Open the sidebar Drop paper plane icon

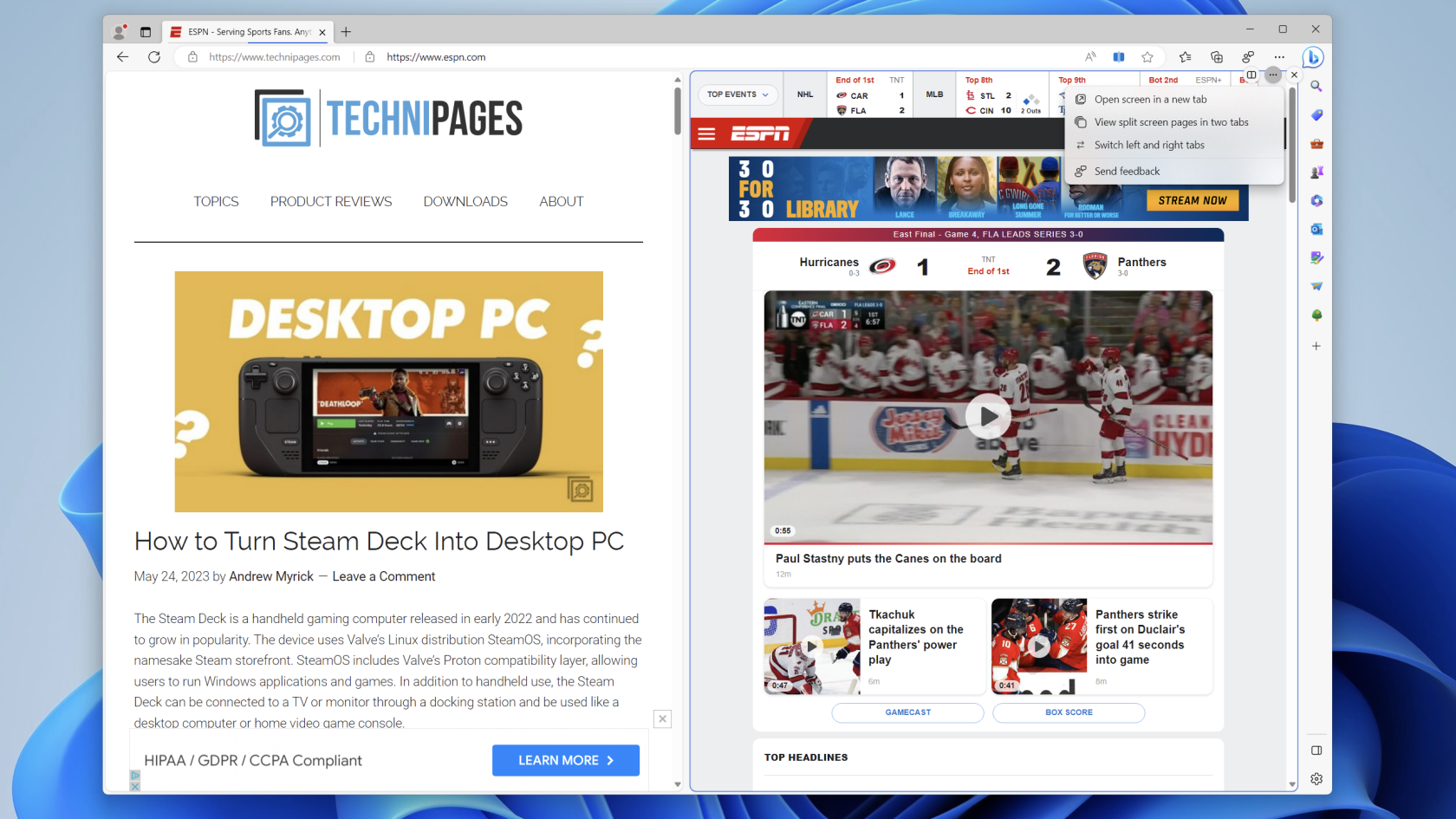[1316, 286]
